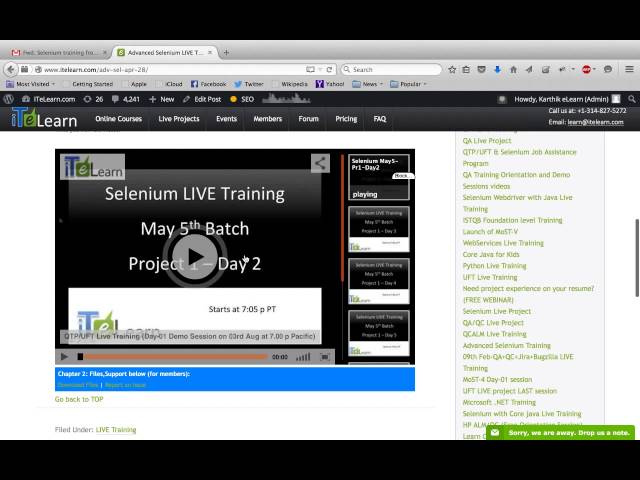Open the Twitter bookmark
The width and height of the screenshot is (640, 480).
click(x=249, y=84)
